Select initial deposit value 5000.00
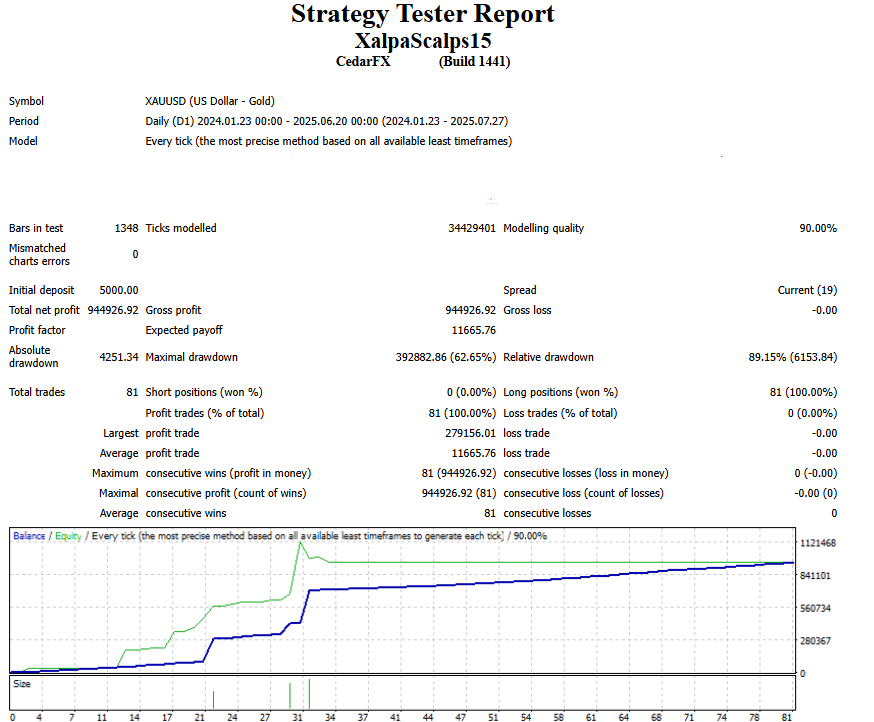 click(119, 290)
